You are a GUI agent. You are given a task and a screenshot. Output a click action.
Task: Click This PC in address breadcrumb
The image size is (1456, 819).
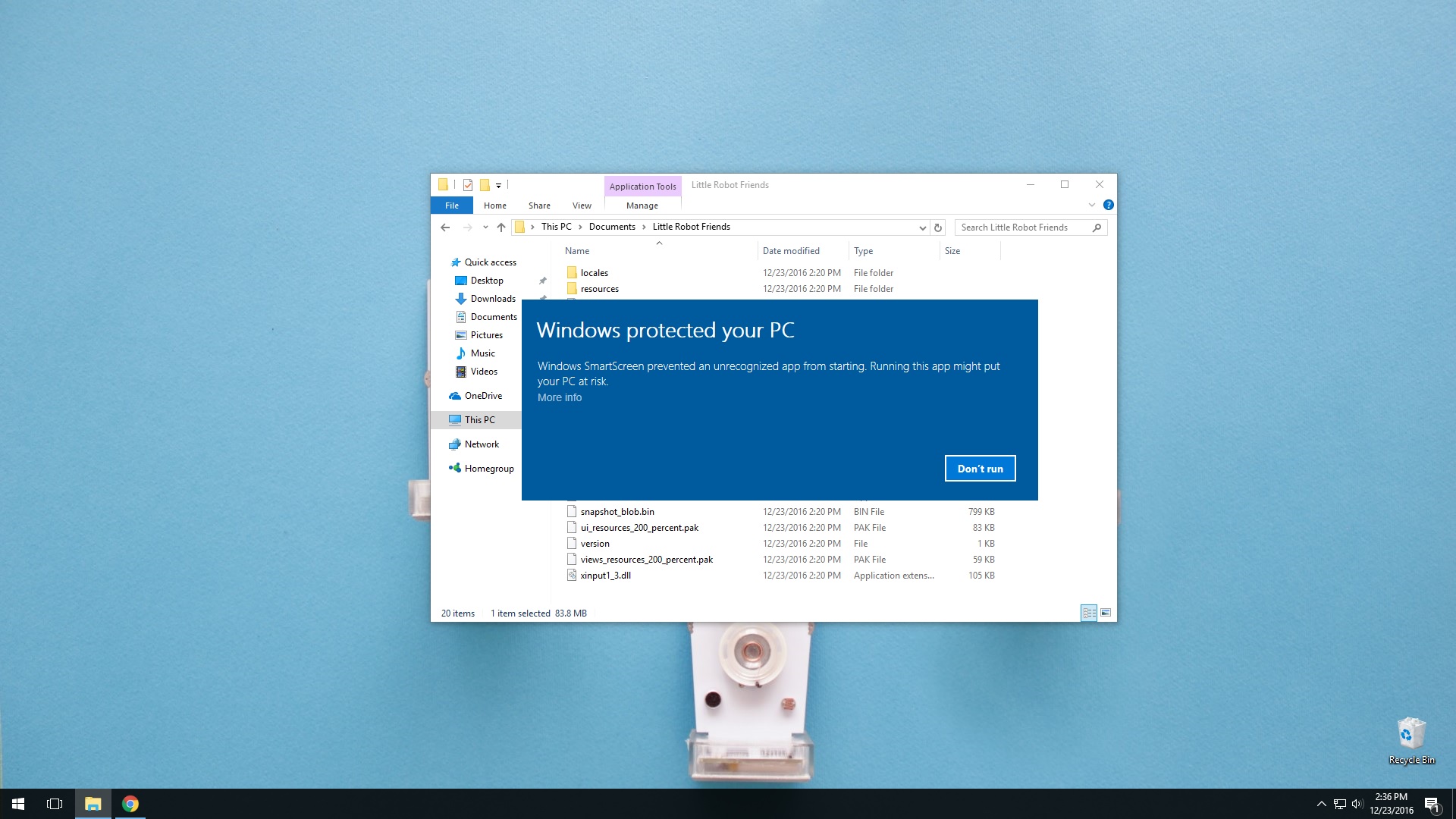[556, 227]
